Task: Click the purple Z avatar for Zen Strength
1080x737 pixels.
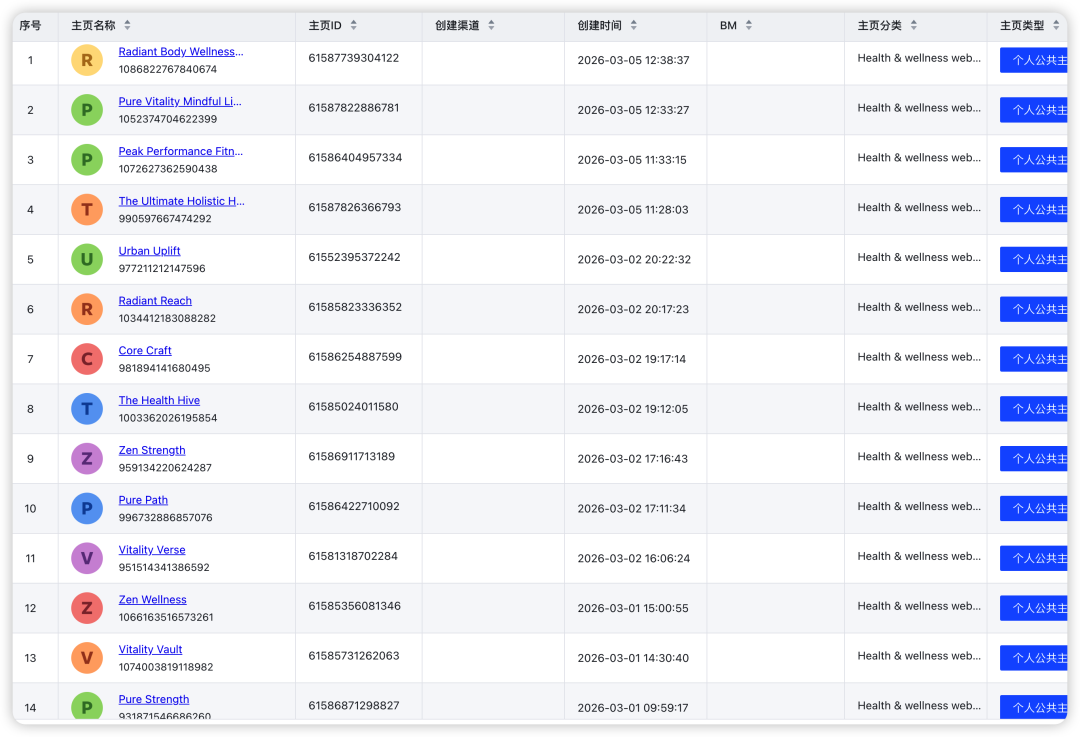Action: point(87,459)
